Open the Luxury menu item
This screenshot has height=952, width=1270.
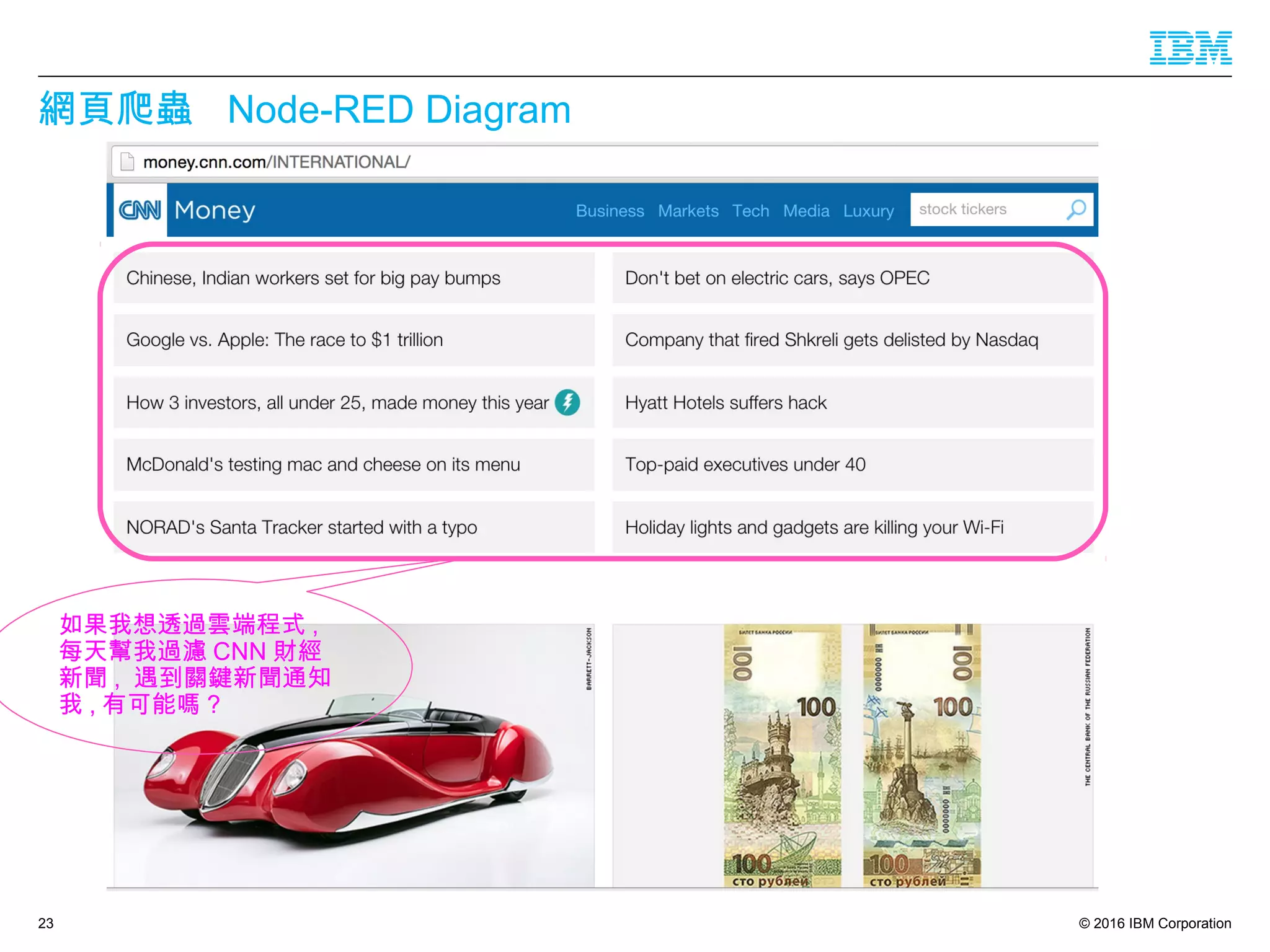(x=868, y=211)
